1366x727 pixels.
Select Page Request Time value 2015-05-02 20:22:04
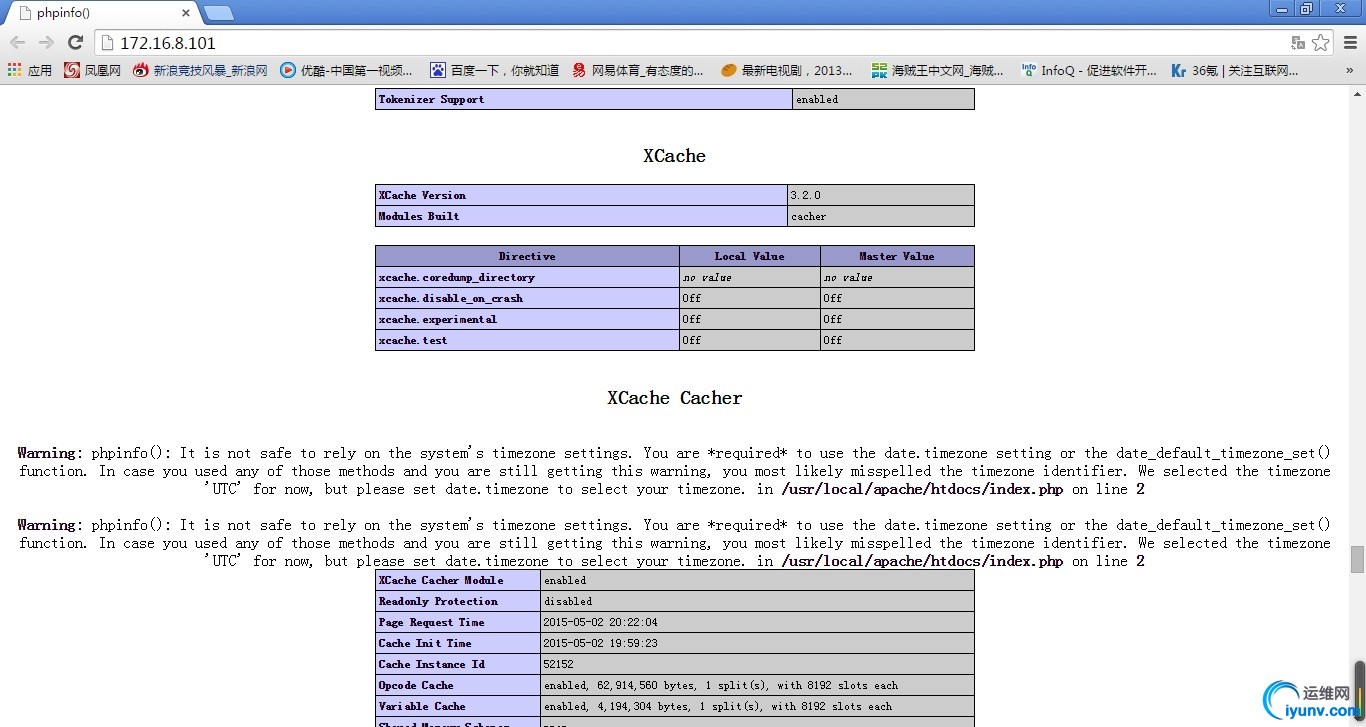[600, 622]
